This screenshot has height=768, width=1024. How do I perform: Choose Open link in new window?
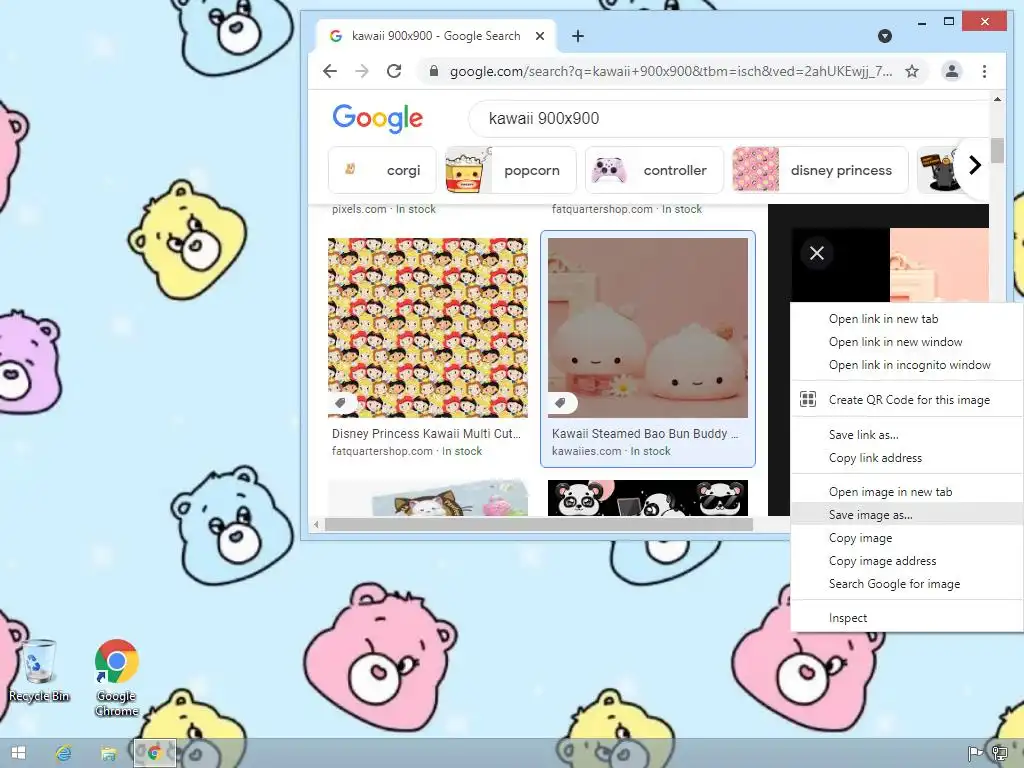click(x=906, y=342)
